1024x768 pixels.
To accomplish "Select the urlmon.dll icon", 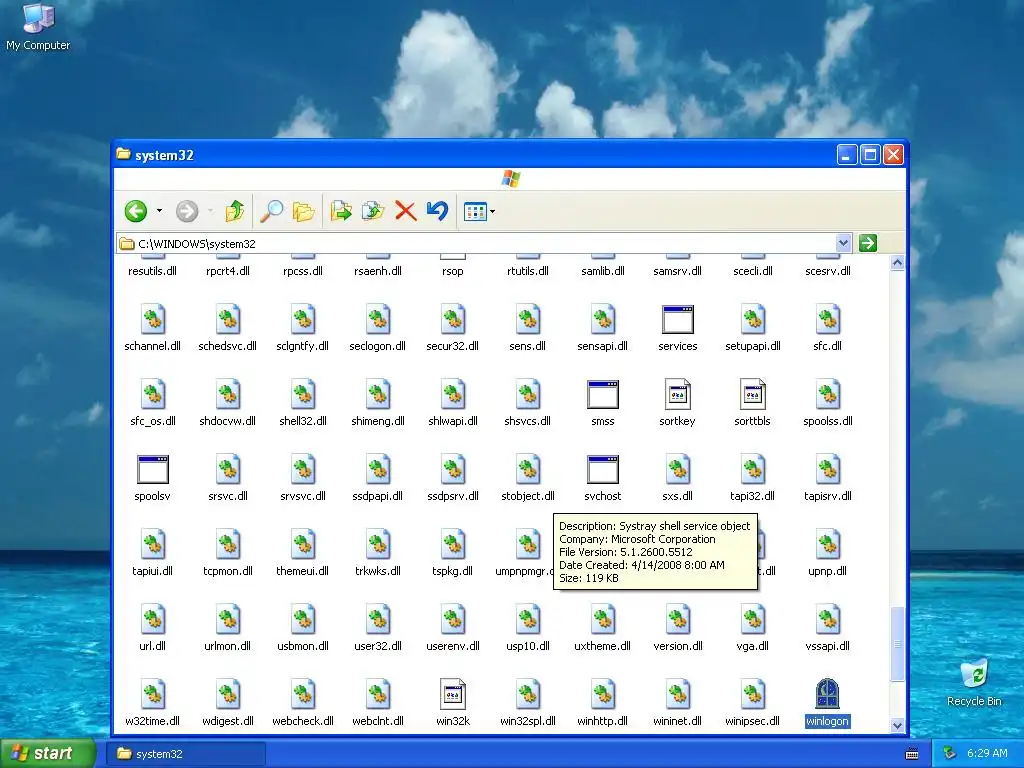I will click(227, 619).
